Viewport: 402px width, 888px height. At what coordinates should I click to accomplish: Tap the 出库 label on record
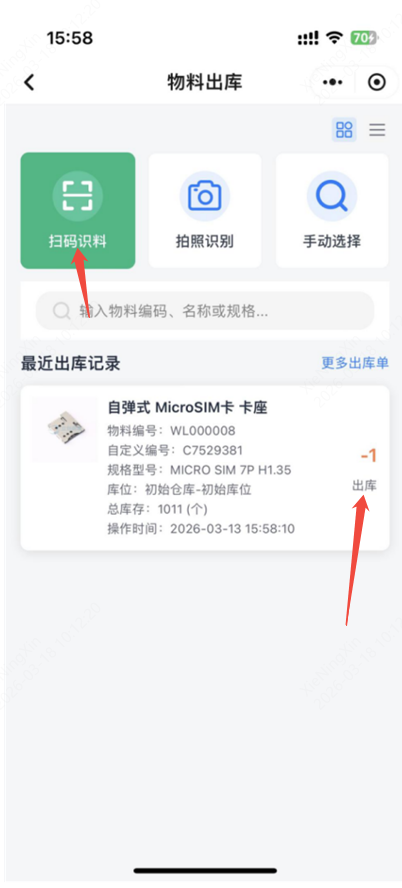[365, 485]
